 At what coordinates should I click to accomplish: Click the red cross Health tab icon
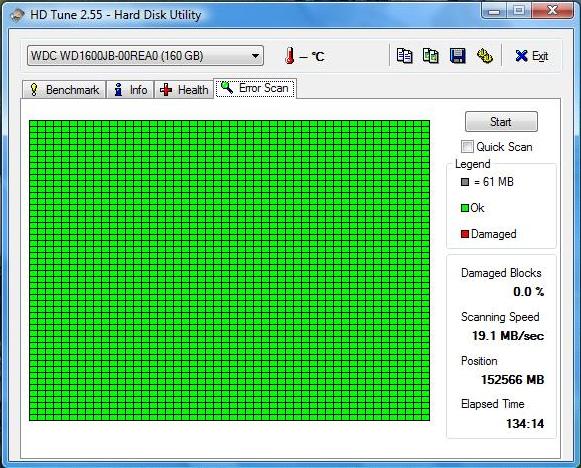pos(166,90)
